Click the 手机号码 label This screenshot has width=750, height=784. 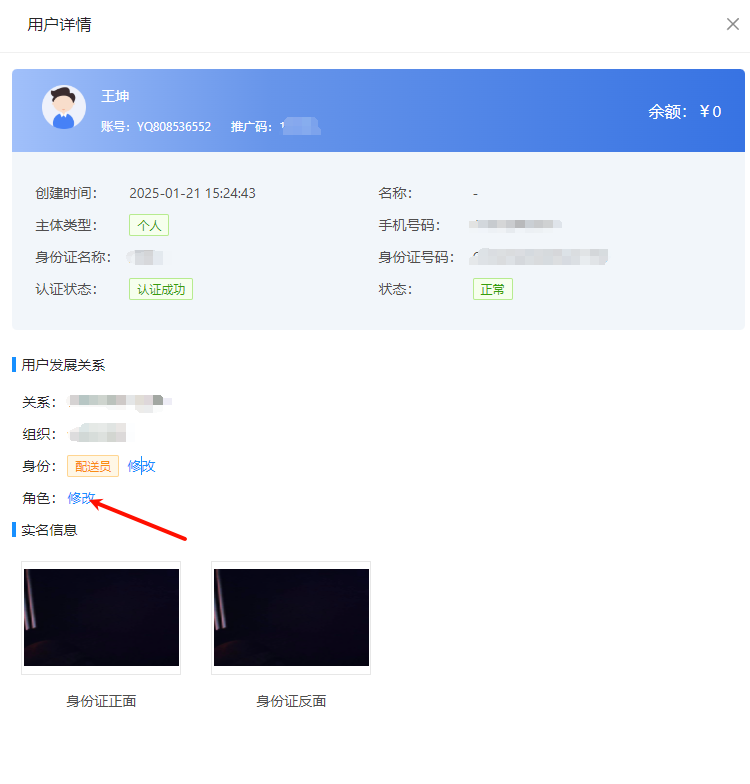click(x=409, y=225)
